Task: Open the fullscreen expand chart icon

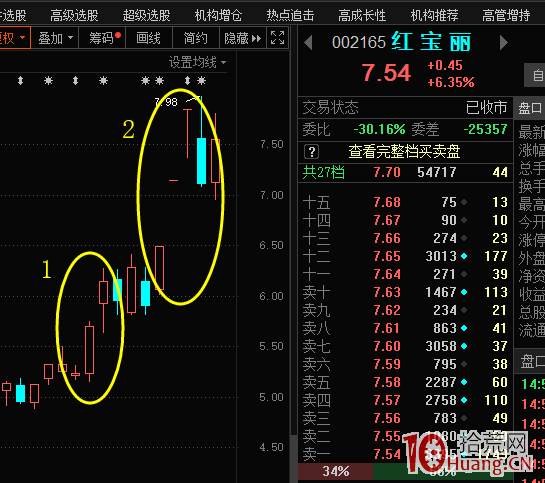Action: click(x=277, y=38)
